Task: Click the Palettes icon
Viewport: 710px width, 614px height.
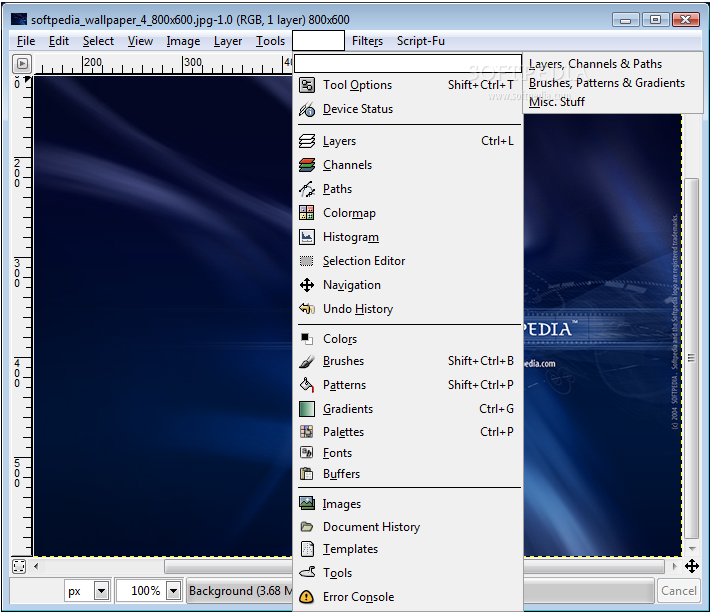Action: (x=307, y=432)
